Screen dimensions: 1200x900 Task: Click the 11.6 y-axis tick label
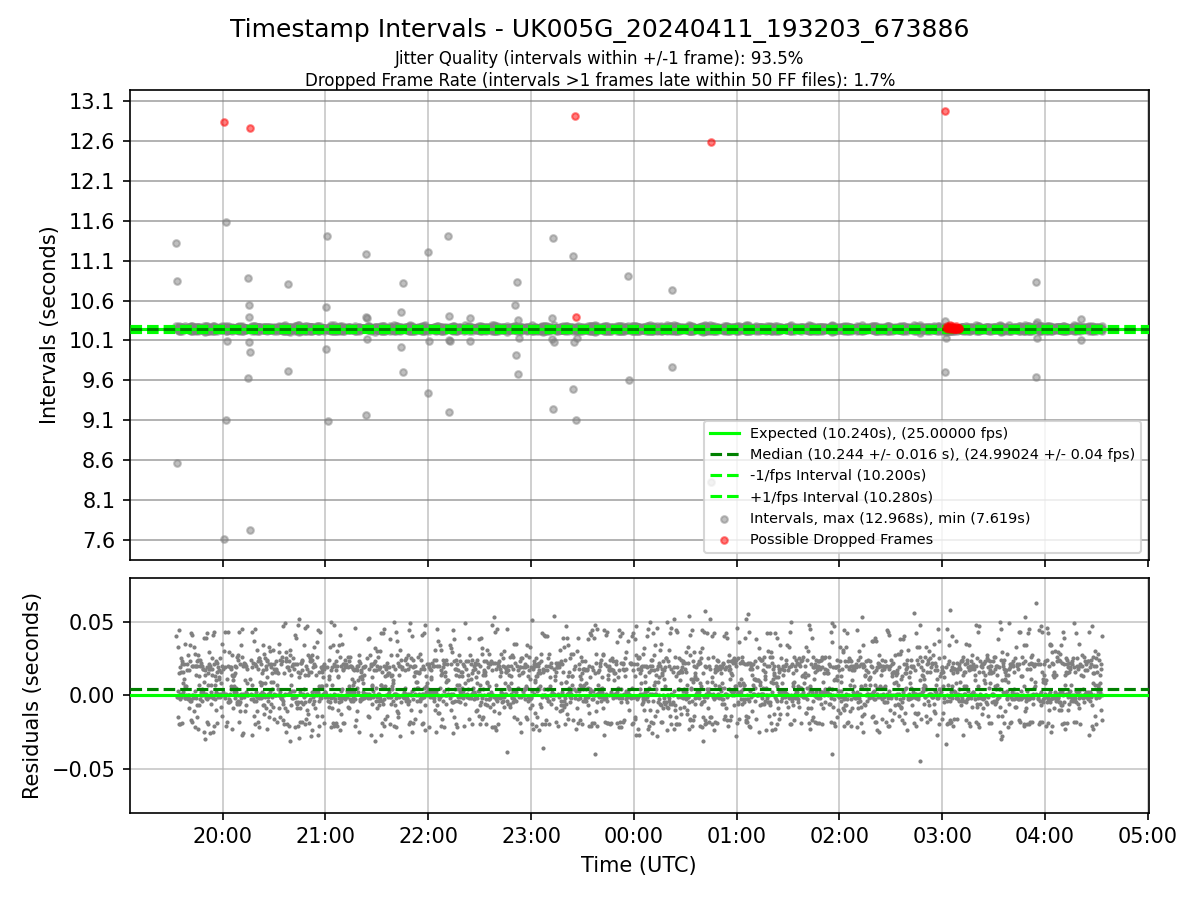(x=93, y=222)
